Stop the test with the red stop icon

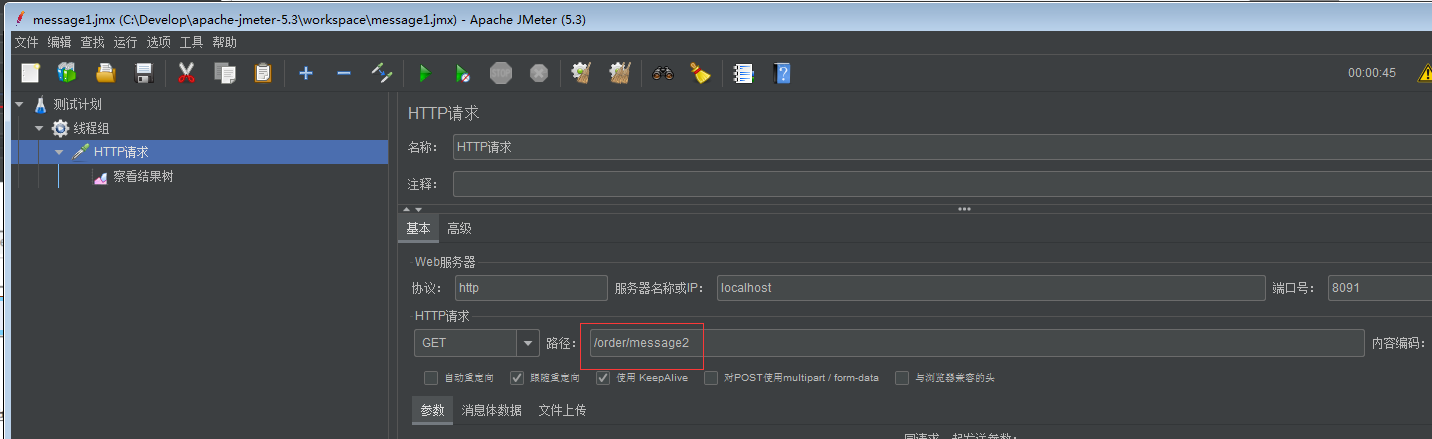pyautogui.click(x=501, y=73)
